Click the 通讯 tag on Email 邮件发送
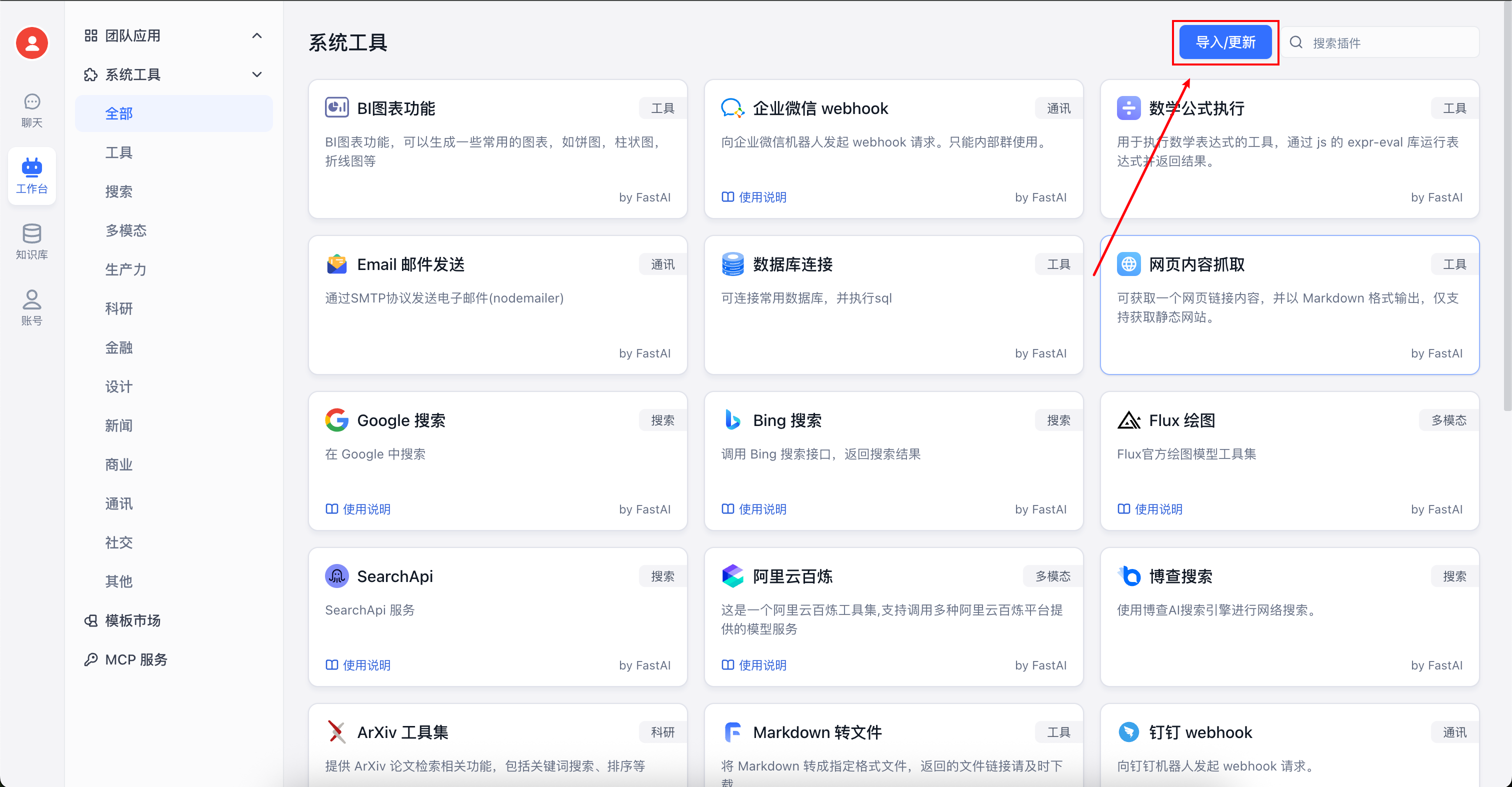This screenshot has height=787, width=1512. pos(663,264)
